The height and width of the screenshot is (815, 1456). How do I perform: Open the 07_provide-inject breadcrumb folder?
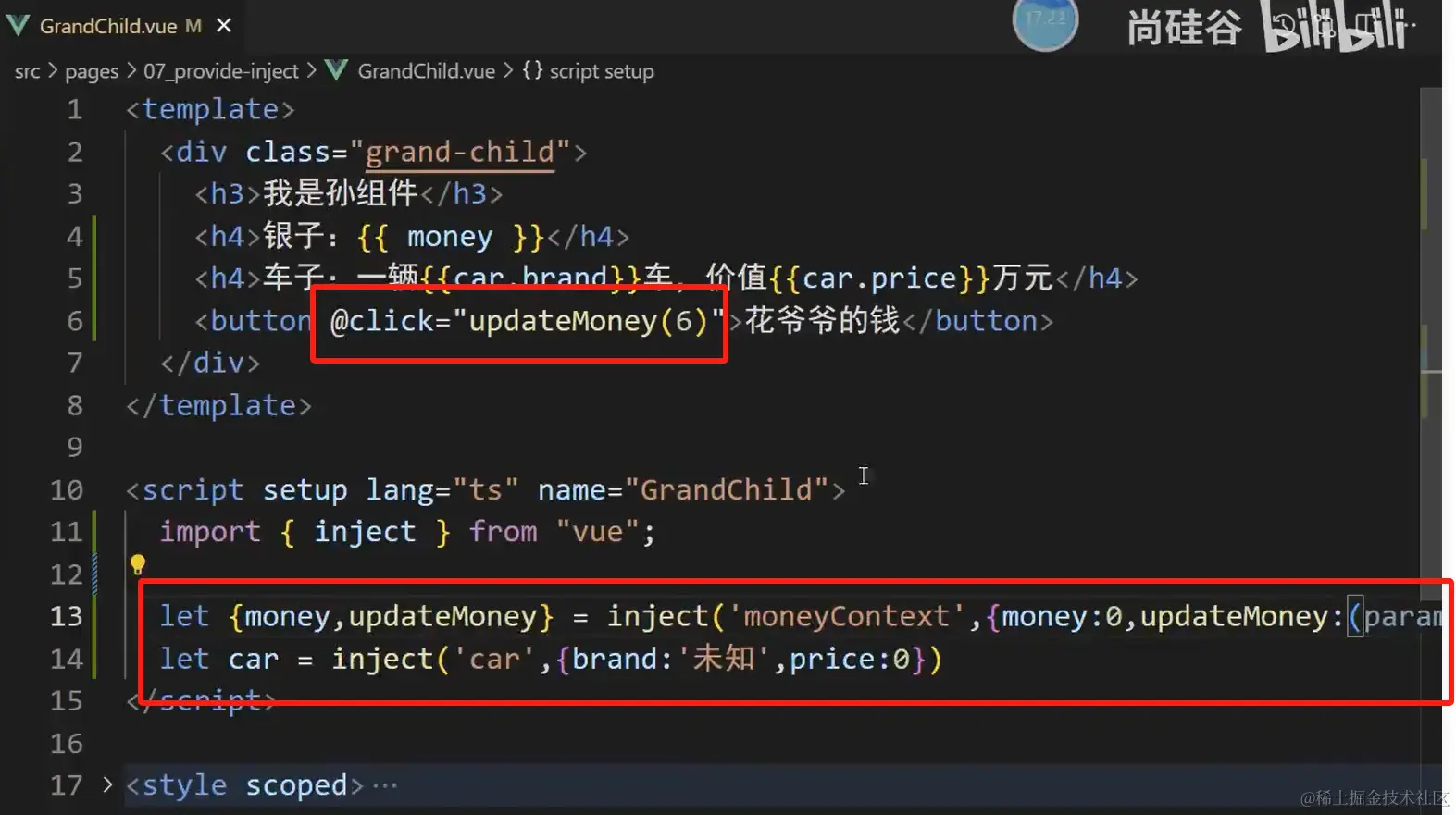(220, 71)
